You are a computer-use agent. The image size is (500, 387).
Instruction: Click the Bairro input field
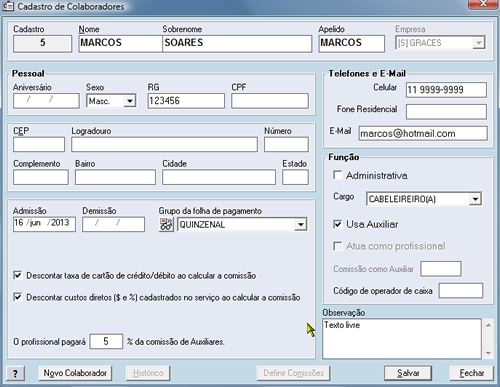coord(115,177)
